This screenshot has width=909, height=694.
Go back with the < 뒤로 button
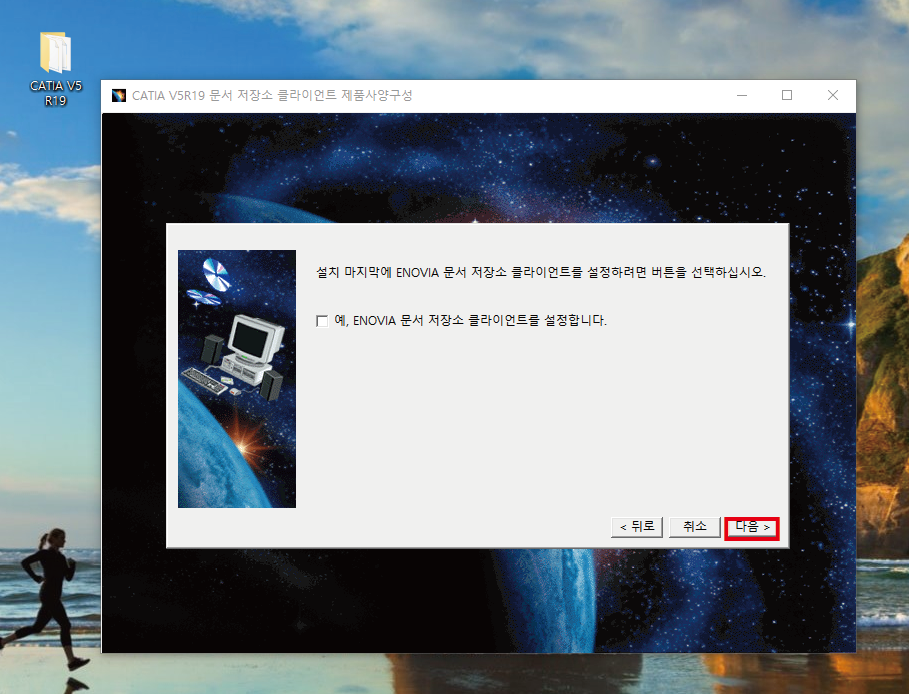pos(637,527)
